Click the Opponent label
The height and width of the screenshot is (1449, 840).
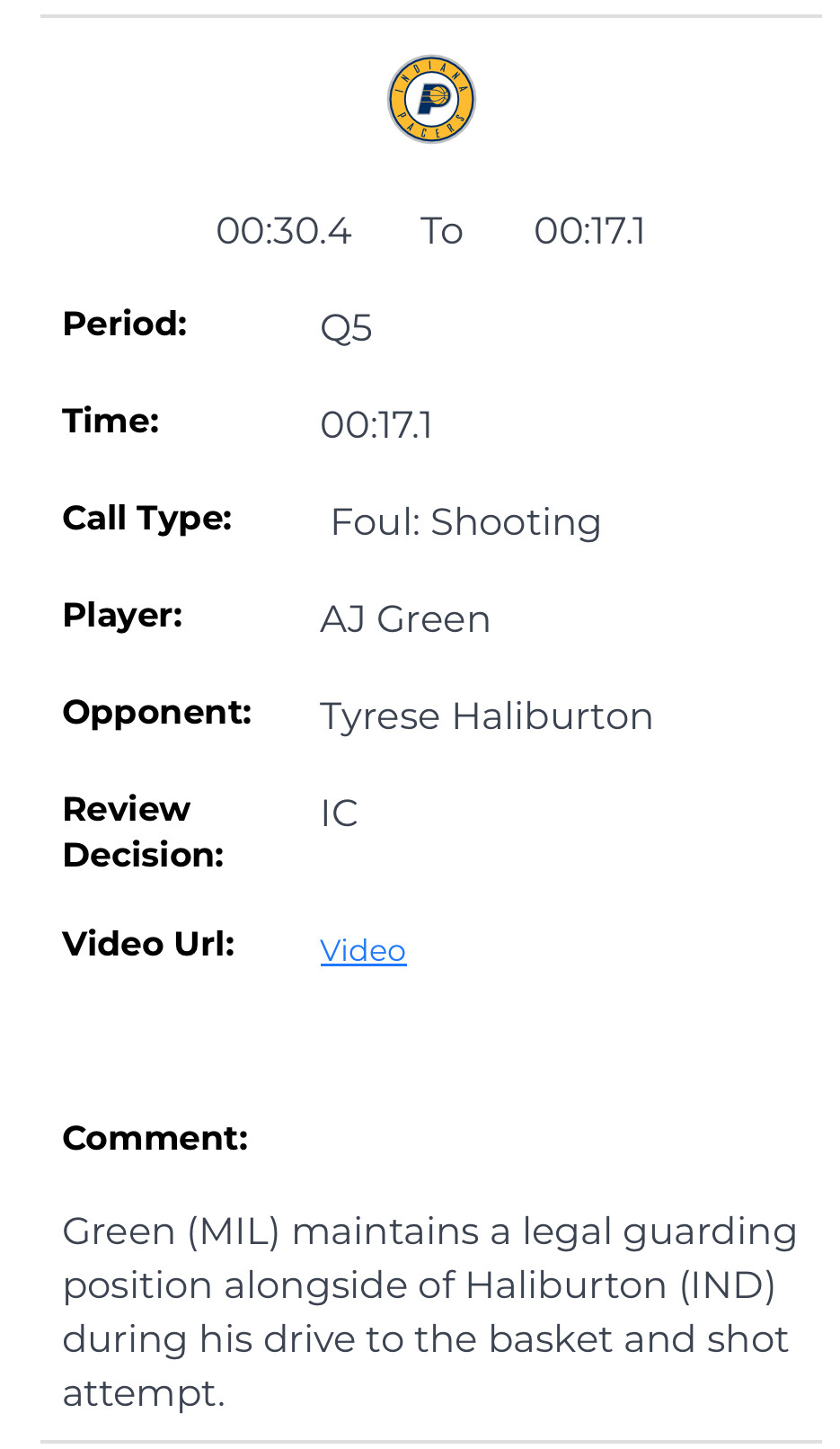tap(156, 712)
